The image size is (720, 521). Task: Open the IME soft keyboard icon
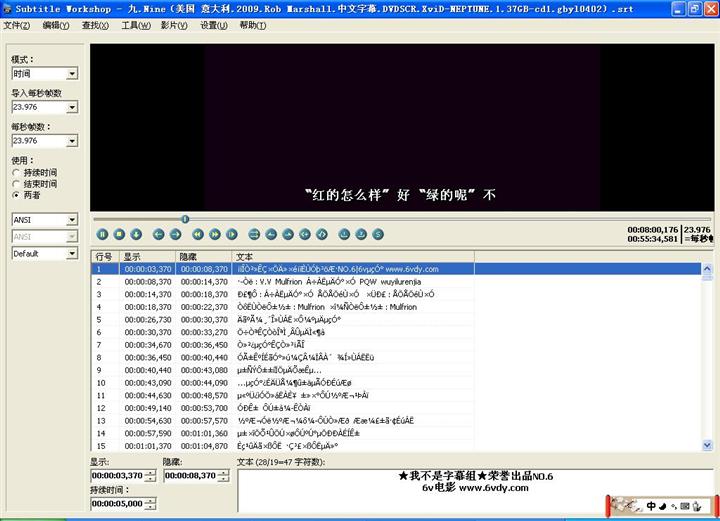pos(685,506)
